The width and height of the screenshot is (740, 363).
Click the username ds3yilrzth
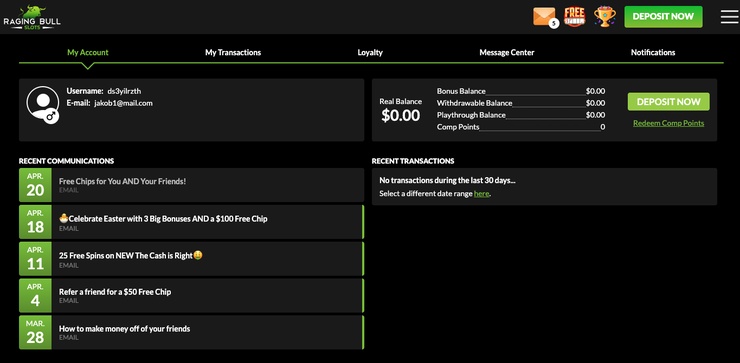tap(124, 91)
